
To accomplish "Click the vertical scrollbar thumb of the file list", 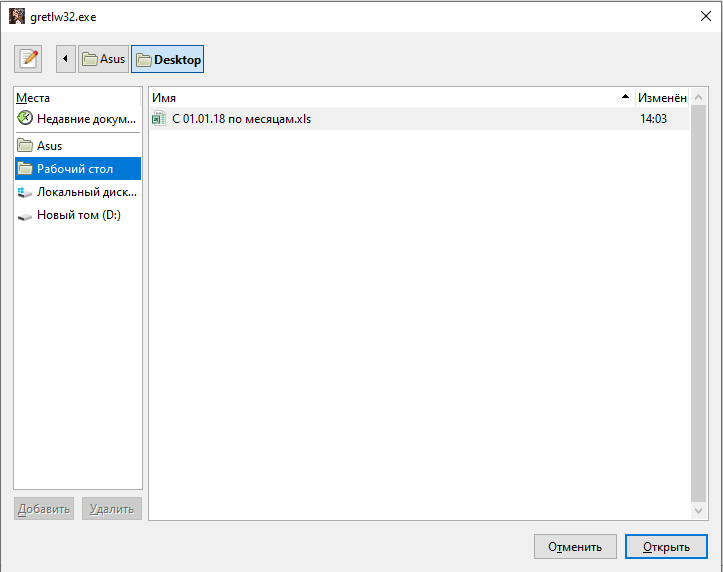I will (699, 304).
